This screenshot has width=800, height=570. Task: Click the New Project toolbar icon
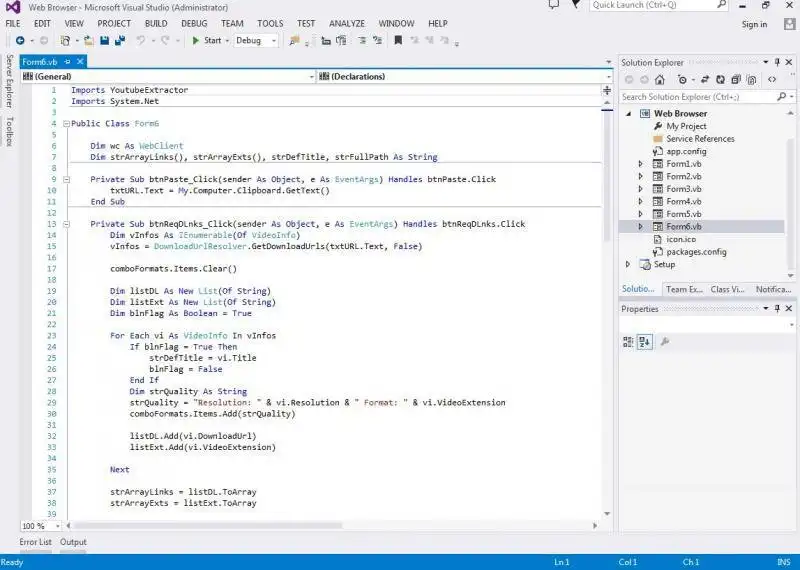(65, 40)
